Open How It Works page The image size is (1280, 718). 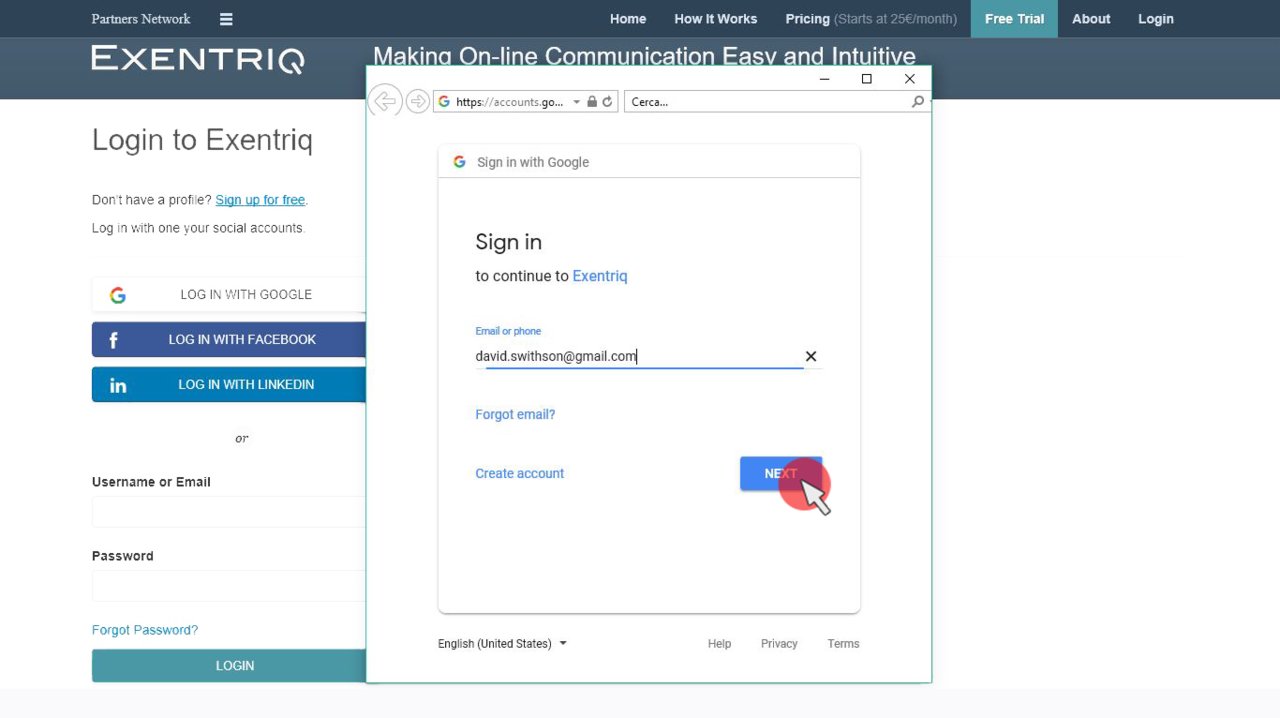coord(715,19)
